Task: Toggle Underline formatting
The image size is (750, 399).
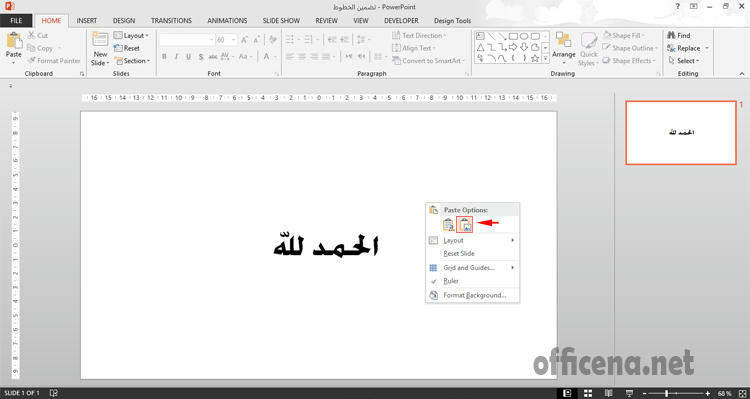Action: click(188, 56)
